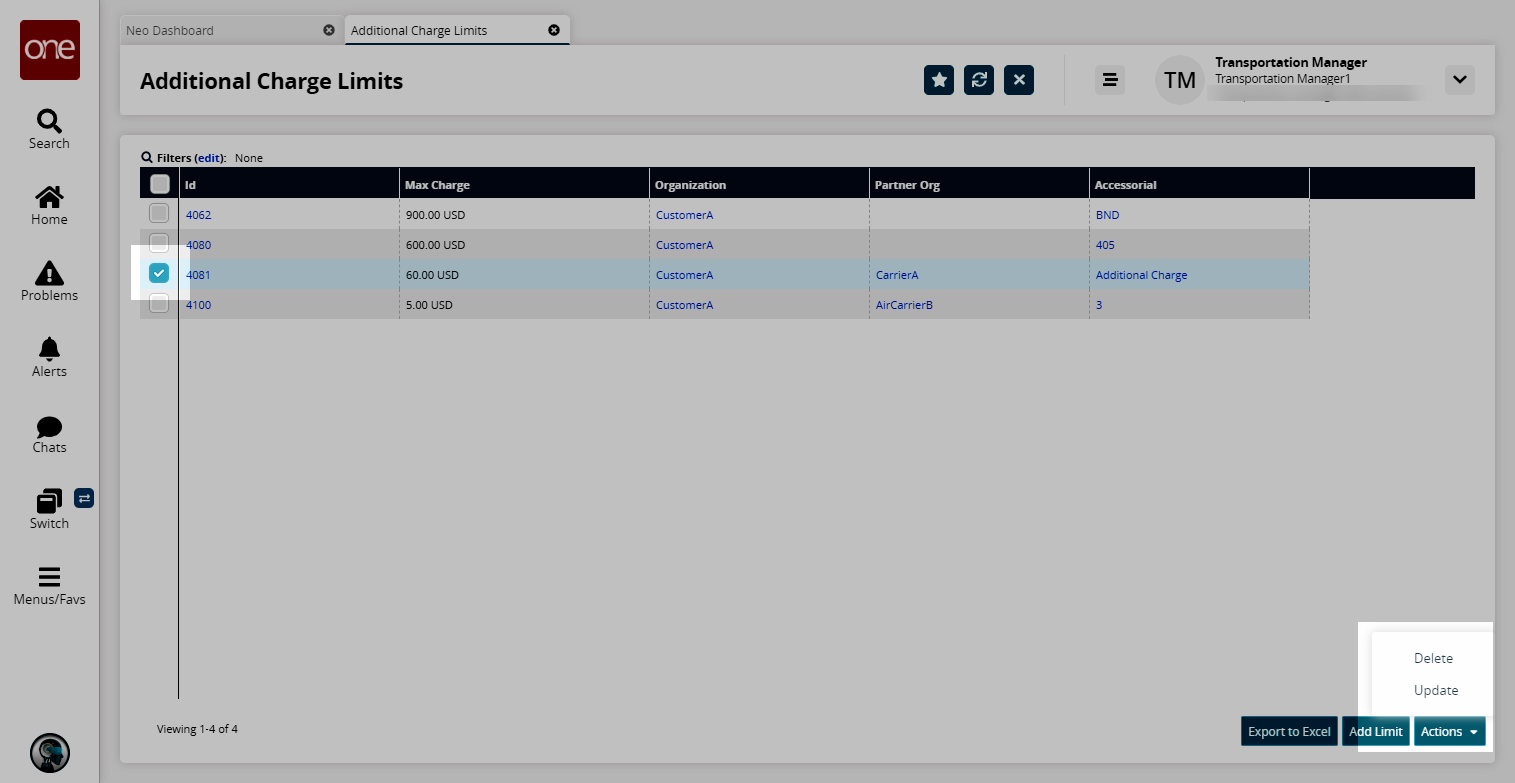Click the Switch windows icon

pyautogui.click(x=49, y=501)
